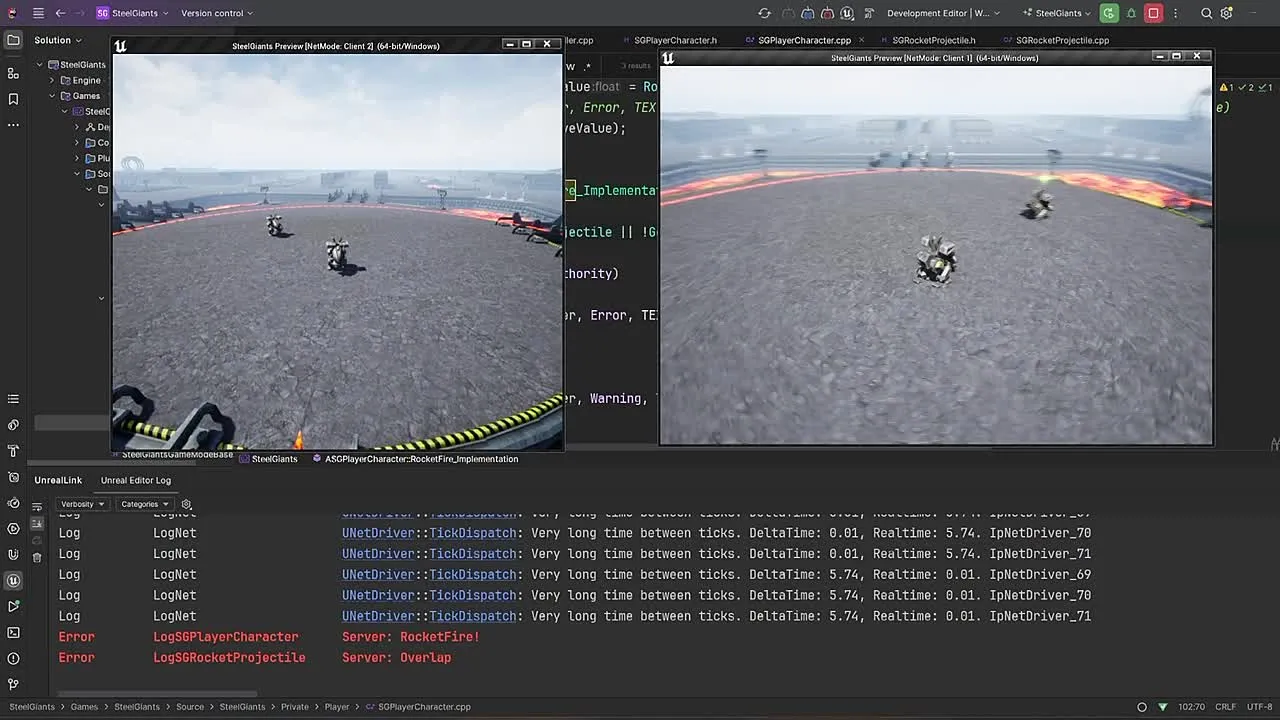Viewport: 1280px width, 720px height.
Task: Click the Source breadcrumb in the path bar
Action: [x=190, y=706]
